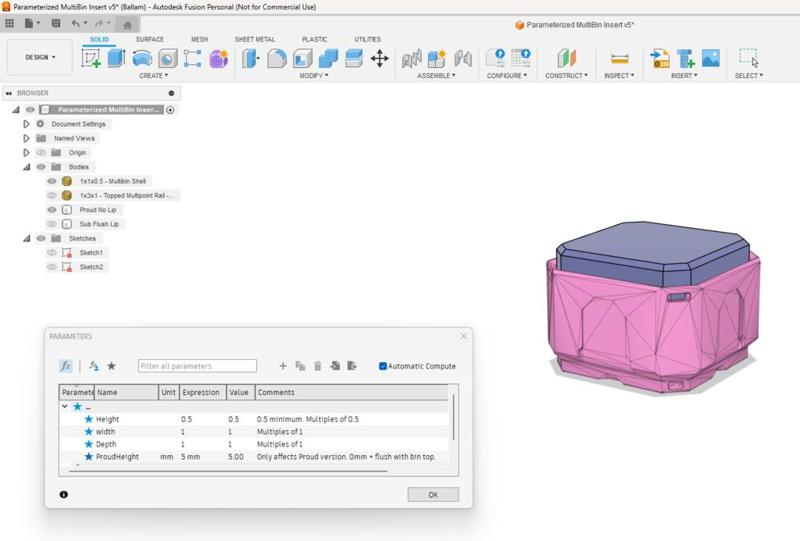Click OK in the Parameters dialog
Image resolution: width=800 pixels, height=541 pixels.
[433, 495]
